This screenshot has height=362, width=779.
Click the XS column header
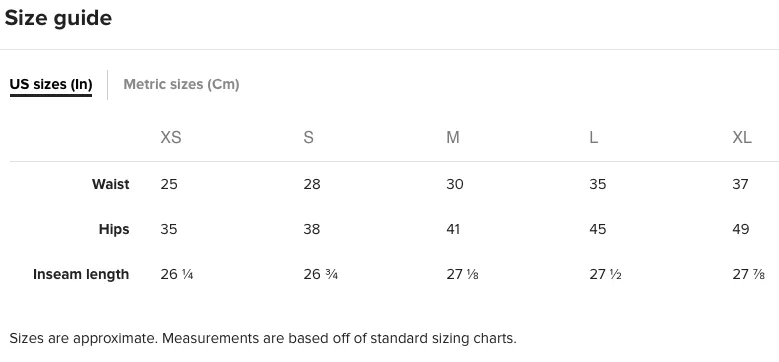[x=171, y=137]
